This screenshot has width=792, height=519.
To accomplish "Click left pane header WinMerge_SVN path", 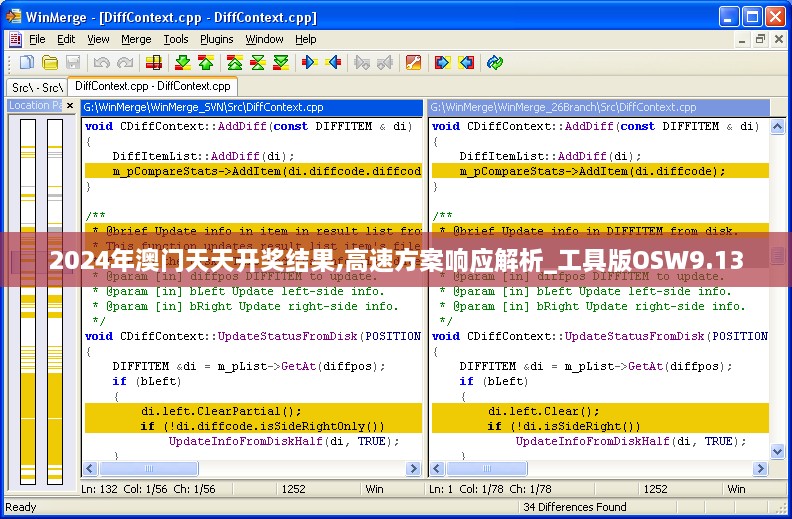I will pos(252,107).
